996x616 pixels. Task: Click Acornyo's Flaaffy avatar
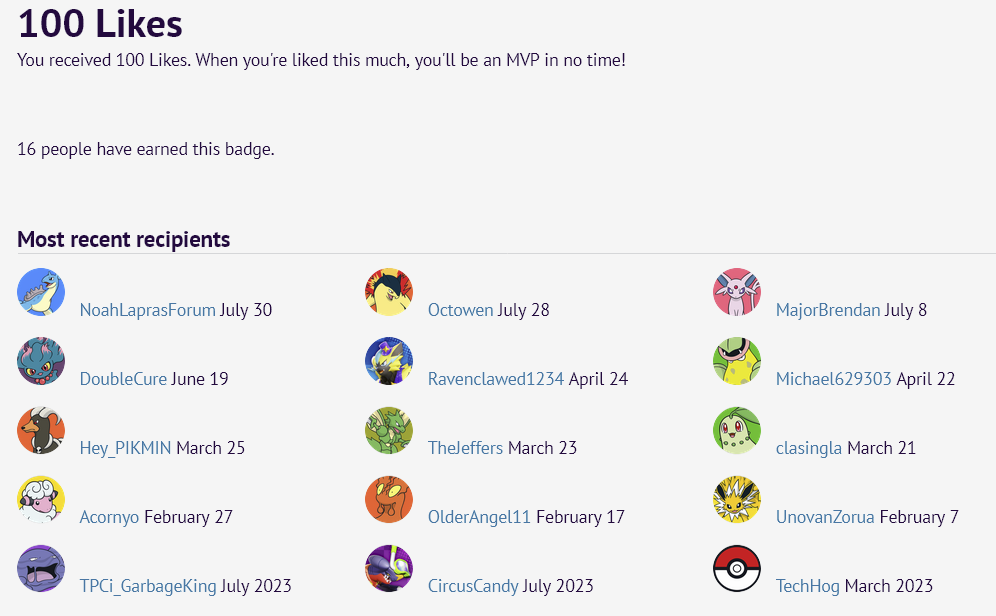tap(41, 499)
